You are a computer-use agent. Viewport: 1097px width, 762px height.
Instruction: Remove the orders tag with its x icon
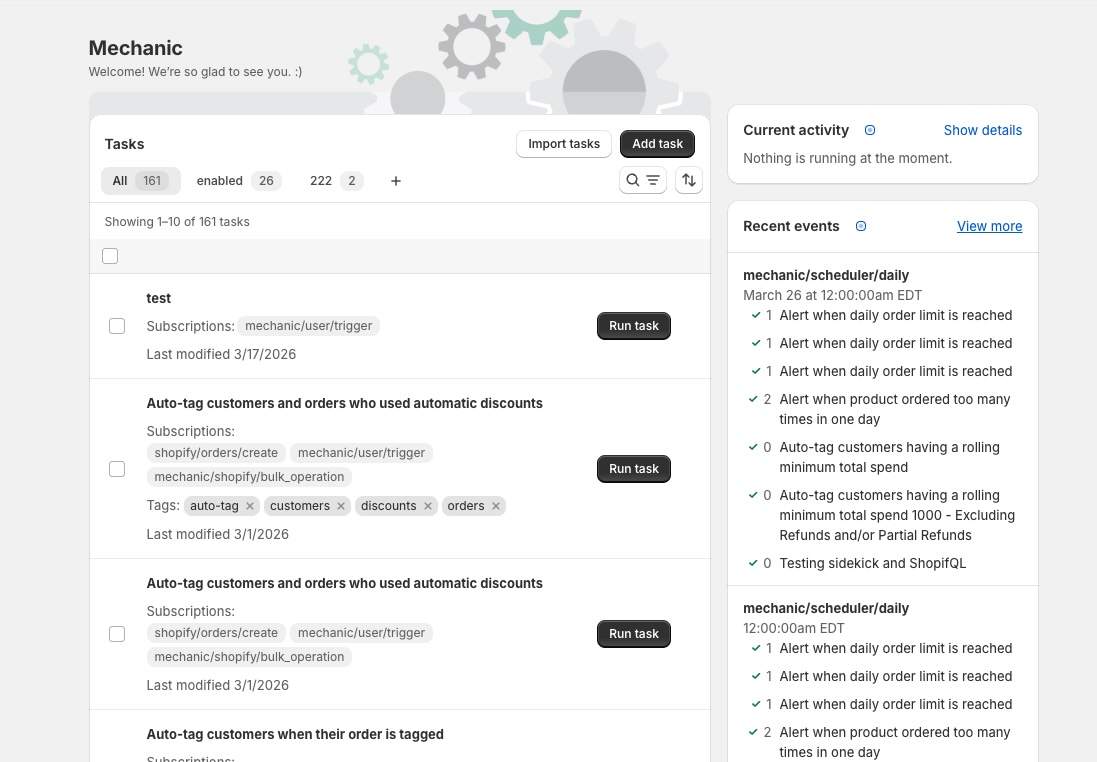click(x=495, y=506)
